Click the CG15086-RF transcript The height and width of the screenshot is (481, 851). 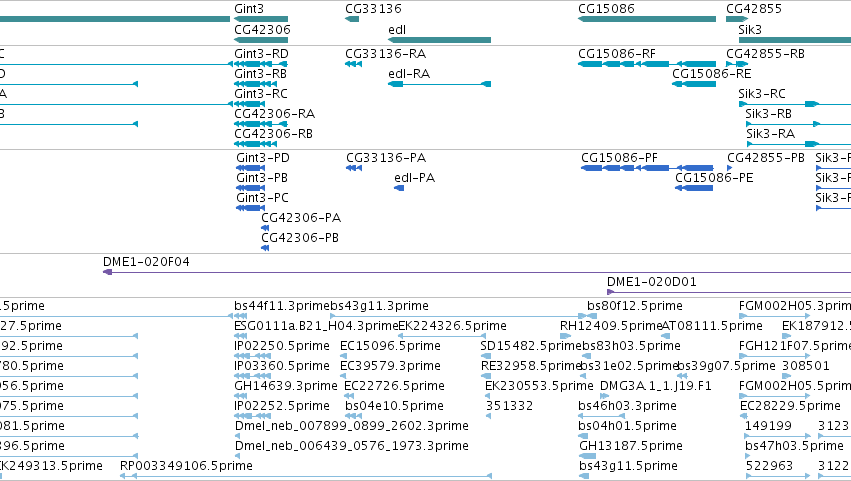coord(647,64)
